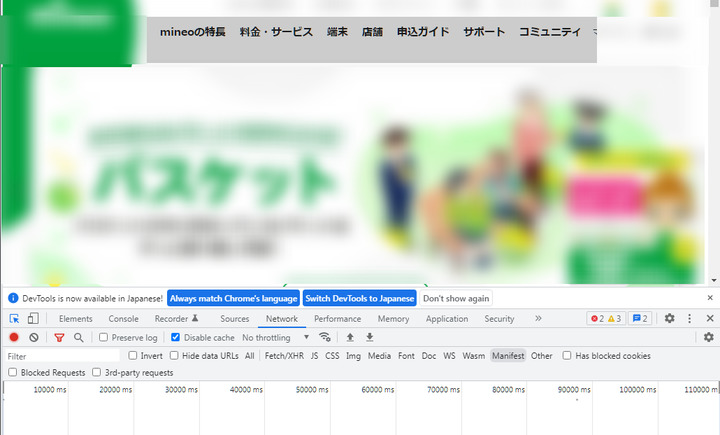This screenshot has width=720, height=435.
Task: Switch to the Console tab
Action: (123, 319)
